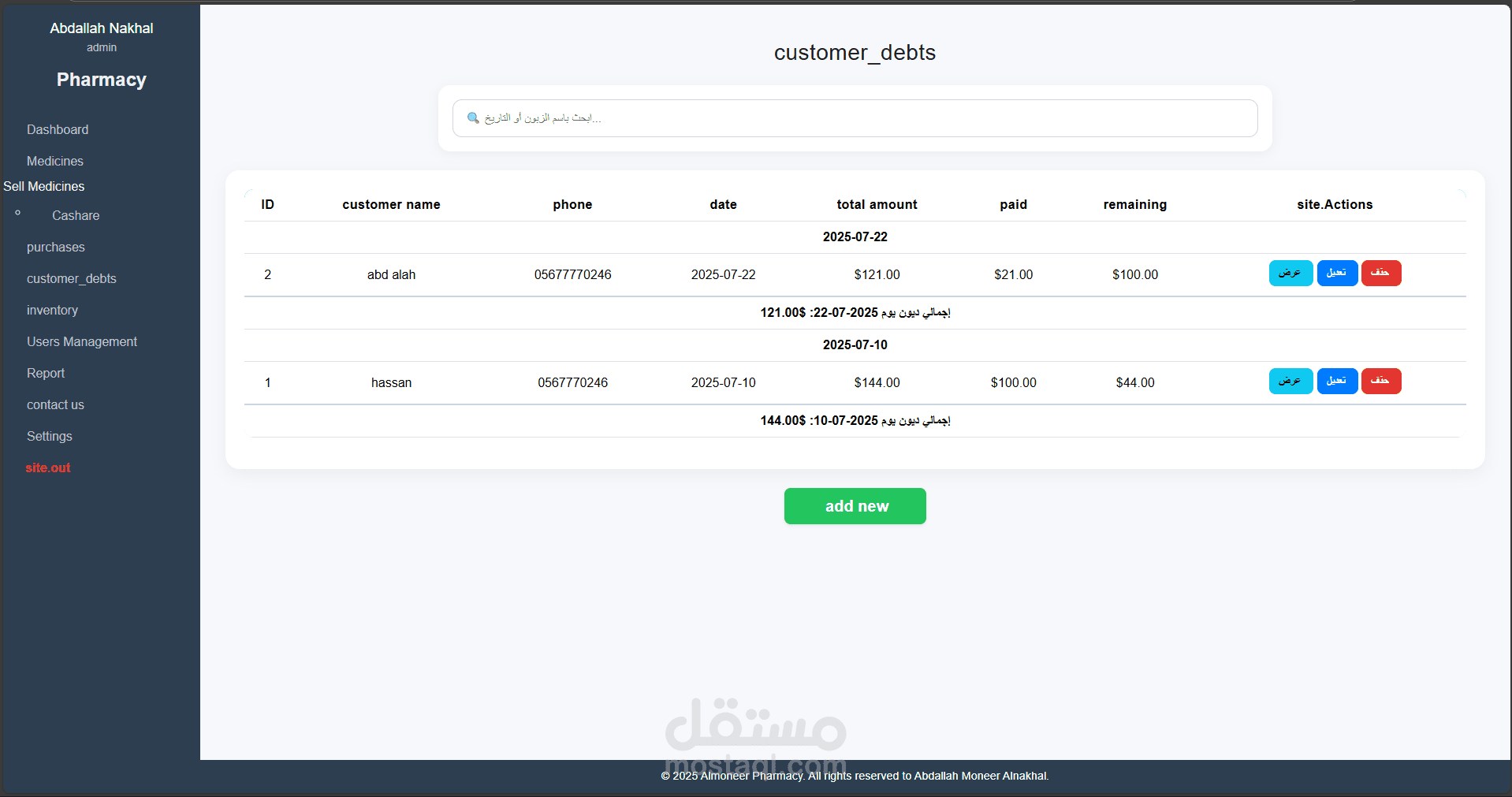Click the date cell 2025-07-22 in abd alah's row

tap(723, 274)
